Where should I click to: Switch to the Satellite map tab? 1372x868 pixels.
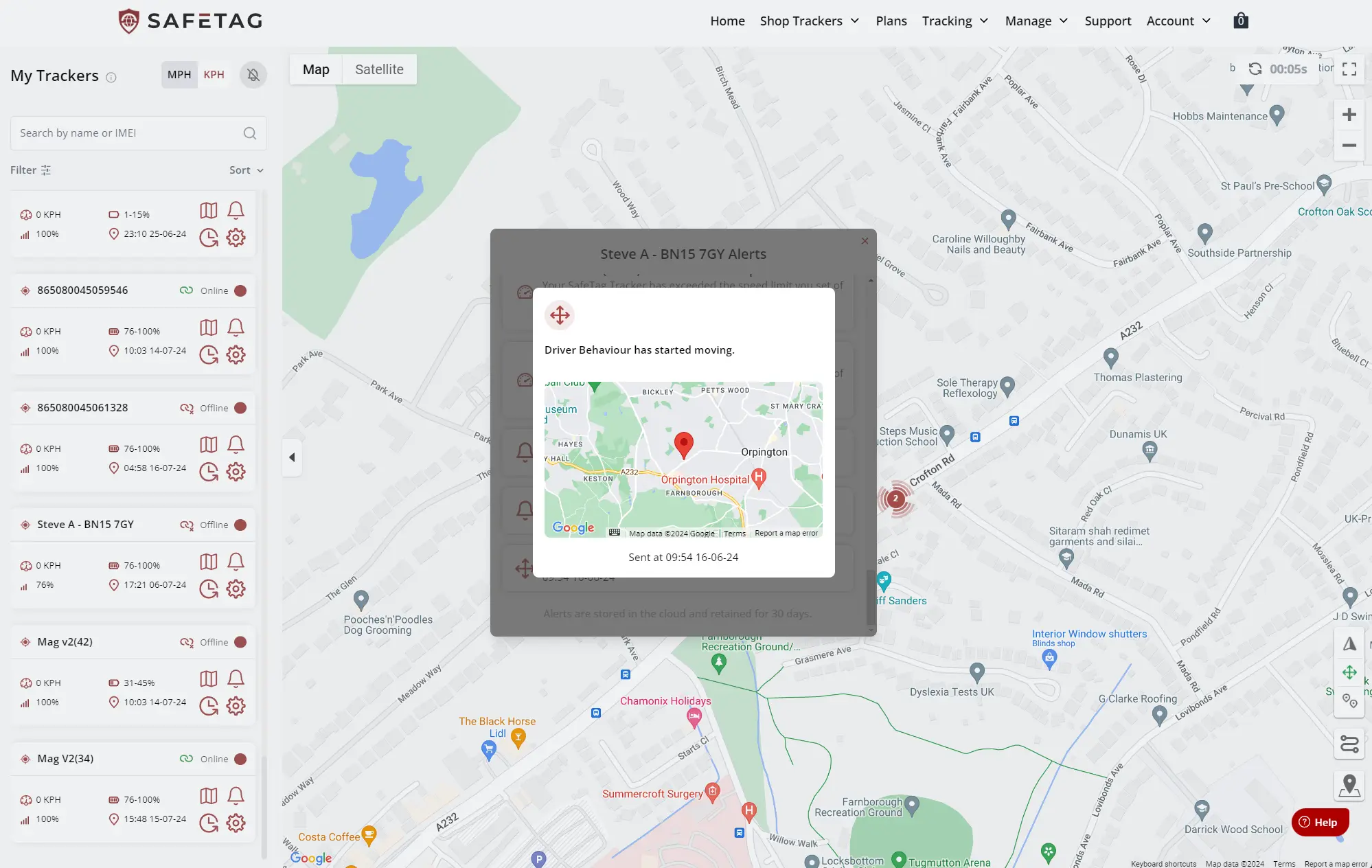[379, 69]
